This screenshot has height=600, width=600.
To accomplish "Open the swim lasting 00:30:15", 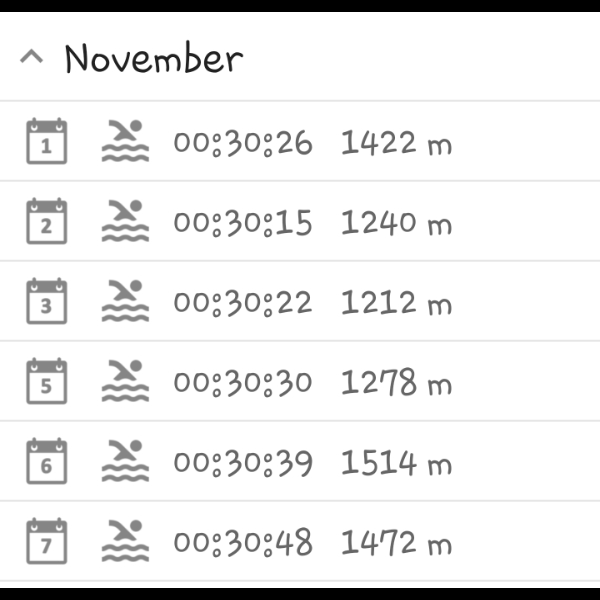I will coord(243,223).
